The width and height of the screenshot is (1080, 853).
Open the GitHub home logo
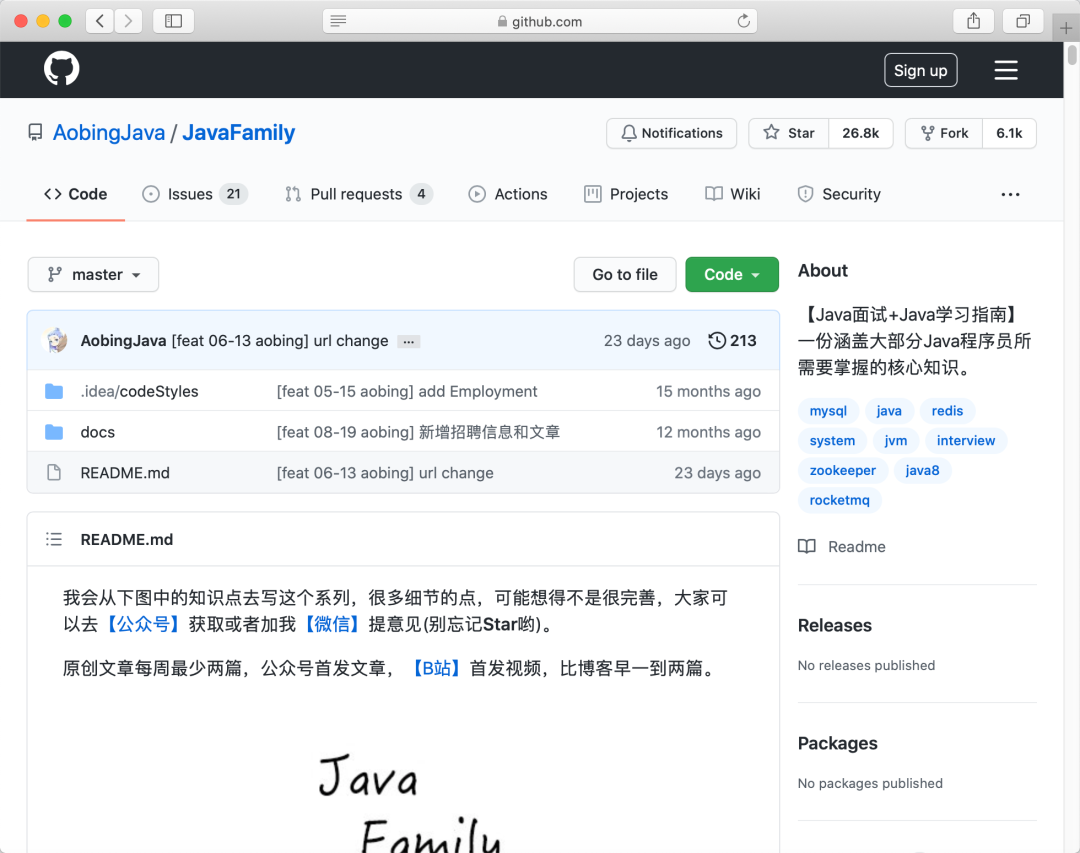[61, 68]
